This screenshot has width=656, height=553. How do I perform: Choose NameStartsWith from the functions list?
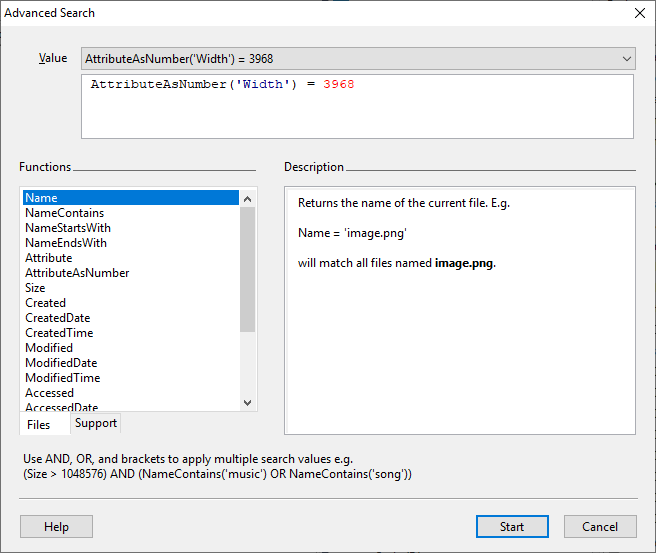pos(67,228)
